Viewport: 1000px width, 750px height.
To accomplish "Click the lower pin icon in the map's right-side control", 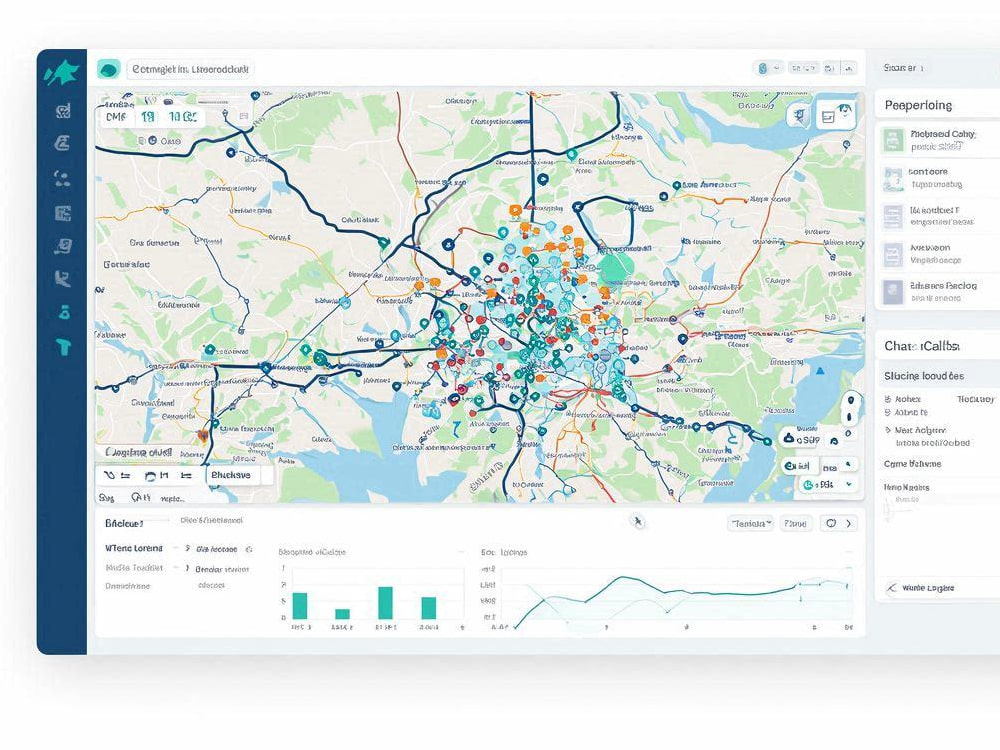I will point(849,417).
